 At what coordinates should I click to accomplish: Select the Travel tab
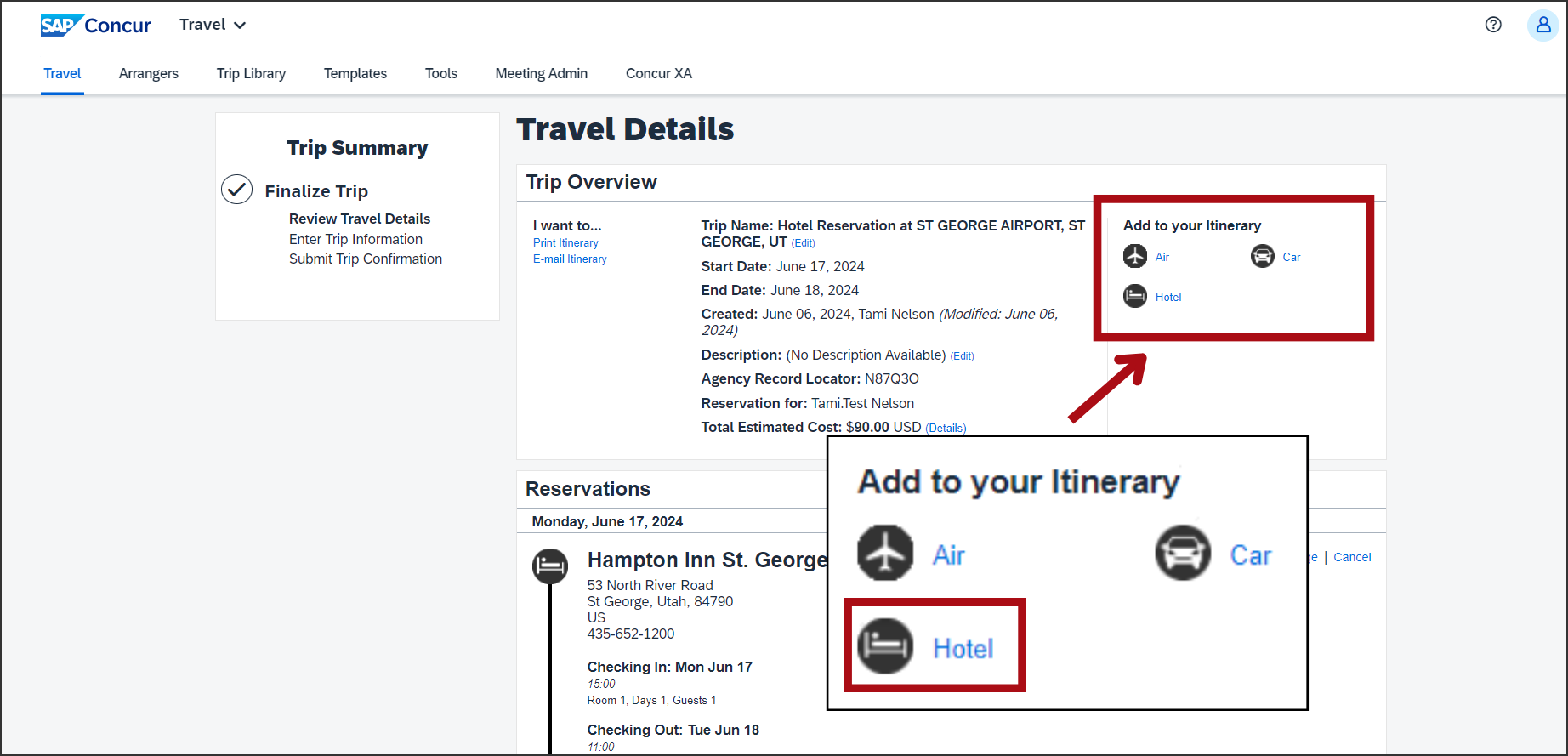click(x=62, y=73)
